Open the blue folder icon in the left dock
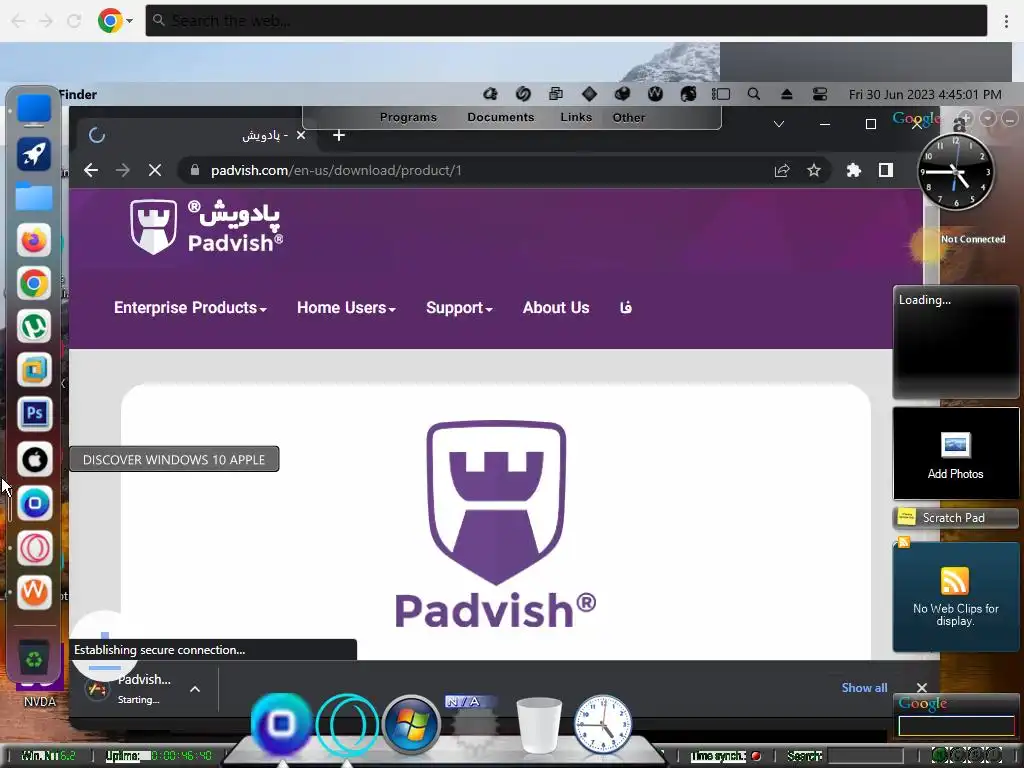This screenshot has width=1024, height=768. 34,197
